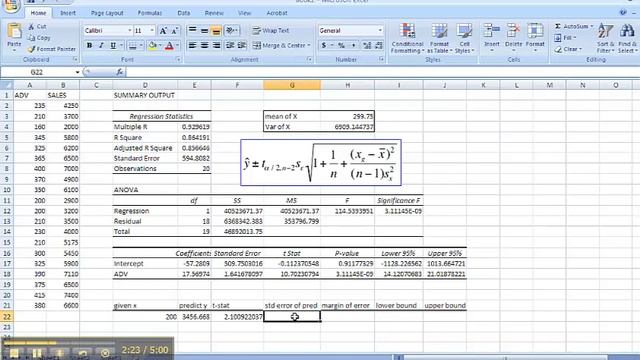This screenshot has width=640, height=360.
Task: Open the text orientation tool
Action: point(231,31)
